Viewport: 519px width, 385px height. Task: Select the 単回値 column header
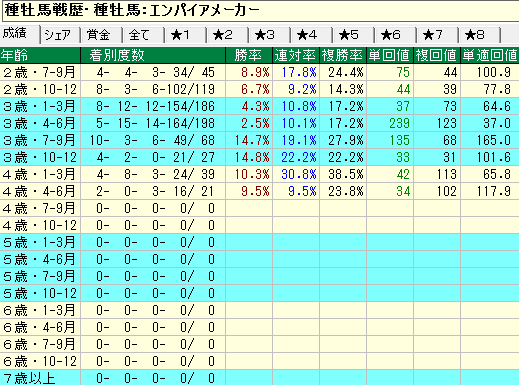pyautogui.click(x=390, y=55)
